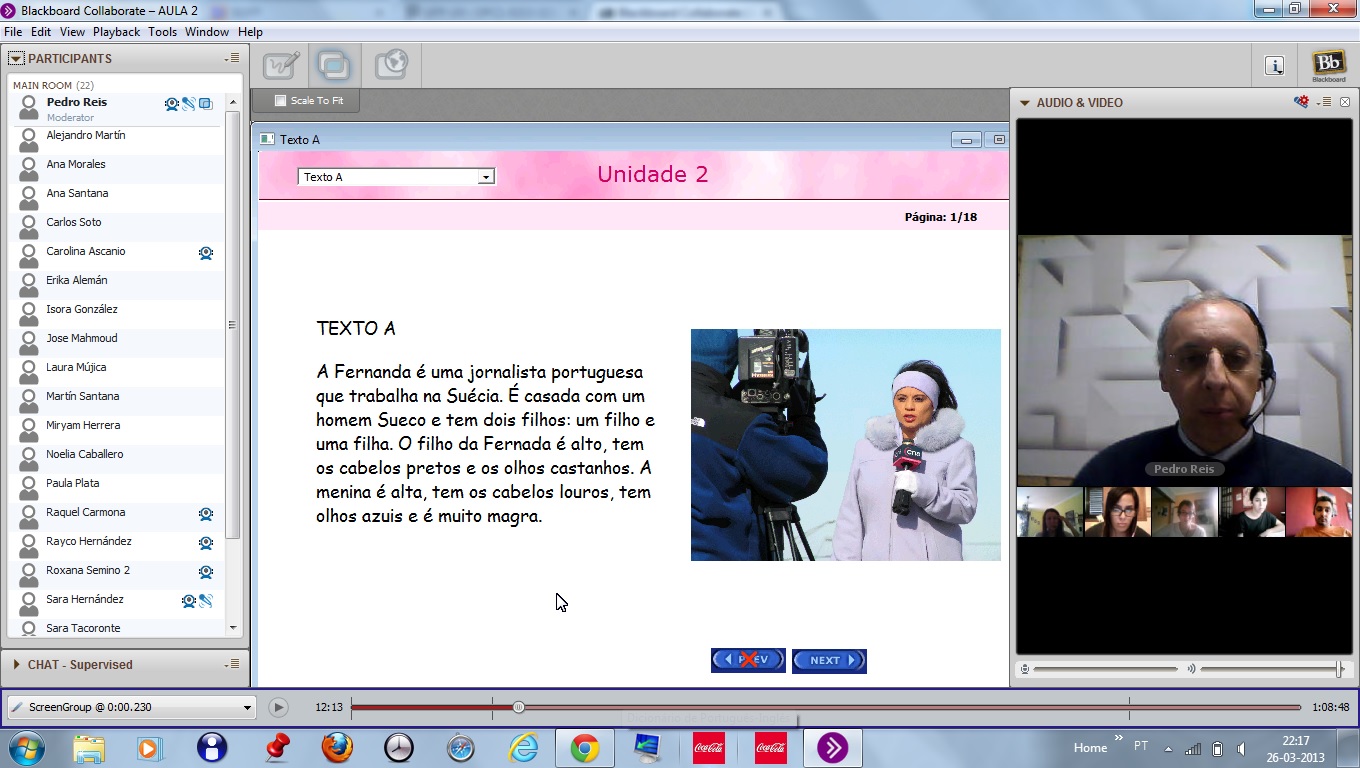Click Sara Hernández's microphone icon
Image resolution: width=1360 pixels, height=768 pixels.
click(x=205, y=601)
